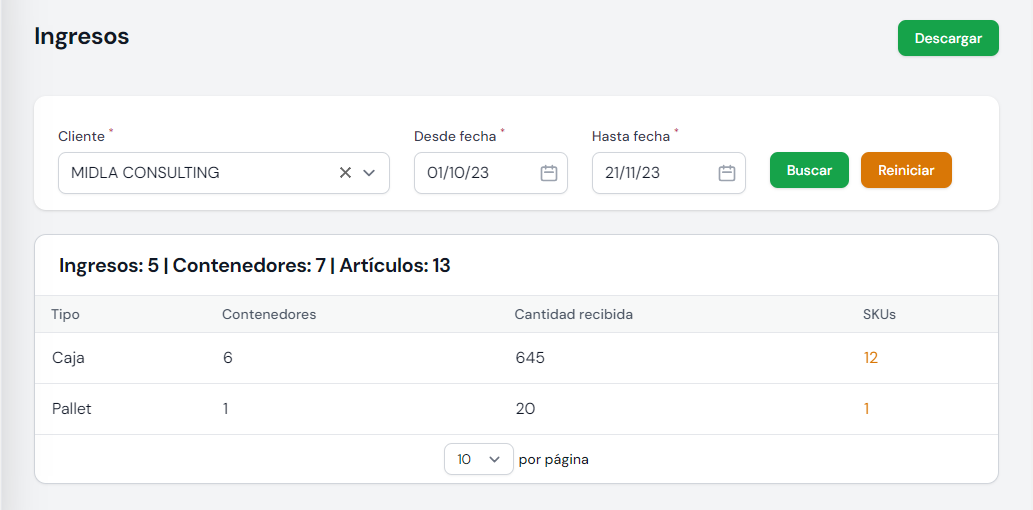Sort by the Tipo column header

(x=65, y=314)
